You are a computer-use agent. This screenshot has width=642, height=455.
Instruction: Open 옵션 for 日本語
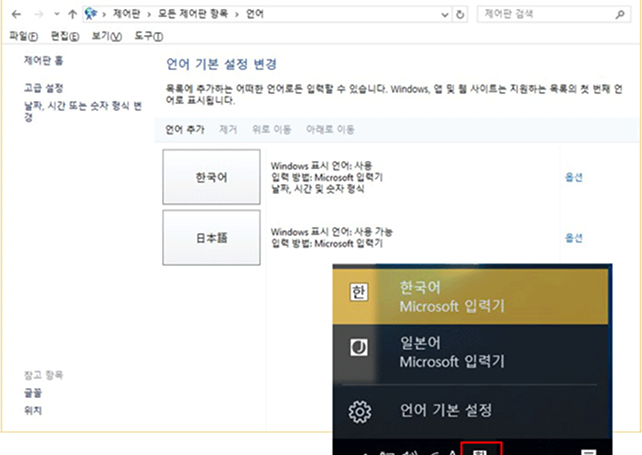(x=574, y=238)
